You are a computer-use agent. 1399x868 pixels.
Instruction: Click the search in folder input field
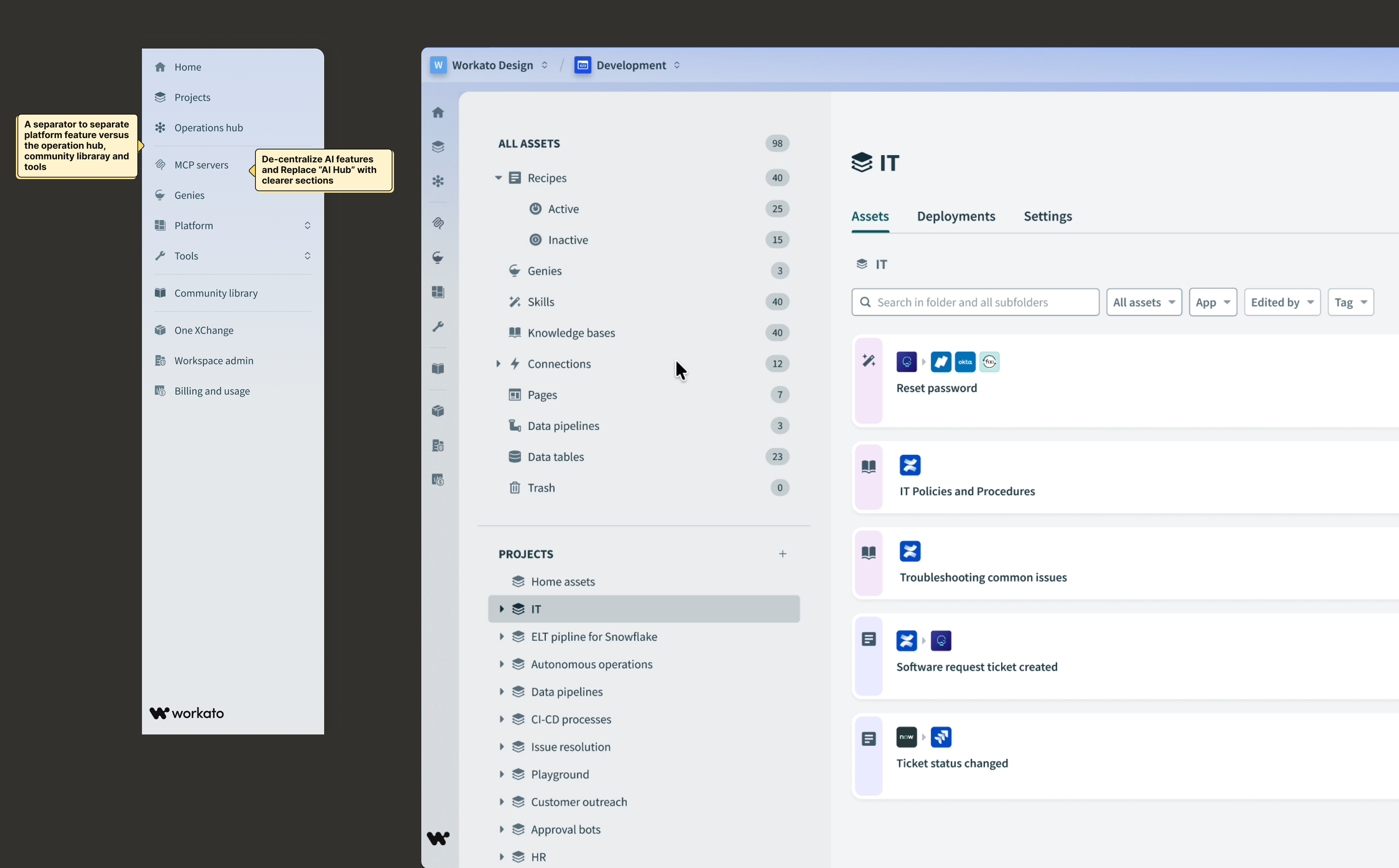click(975, 302)
